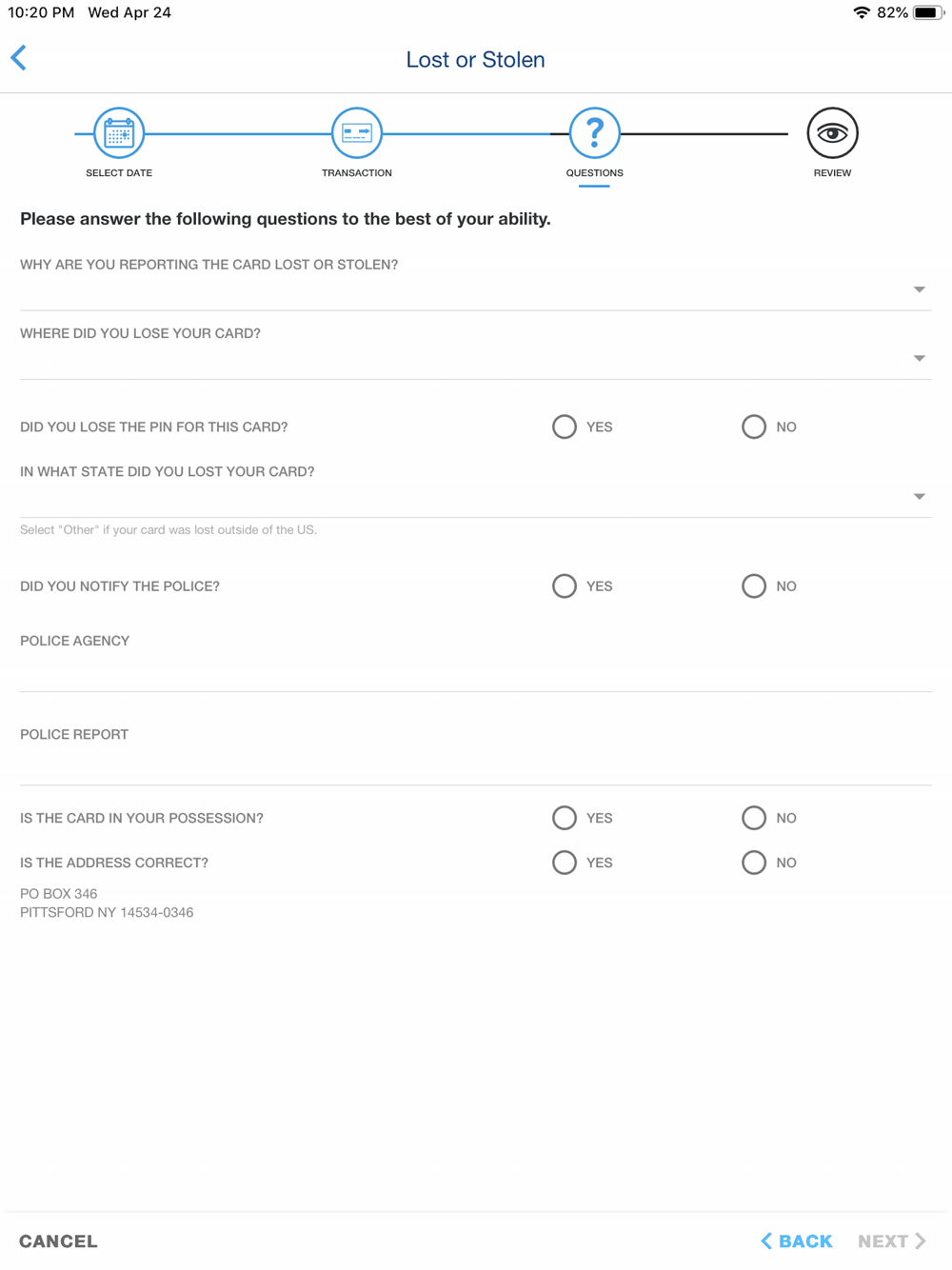Tap the Cancel button
952x1270 pixels.
pos(58,1240)
